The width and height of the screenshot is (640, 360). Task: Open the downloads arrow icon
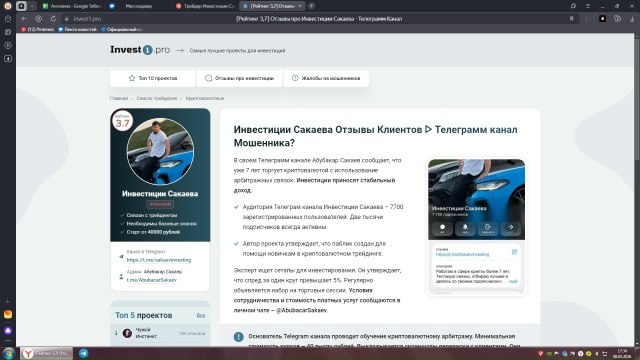coord(632,19)
